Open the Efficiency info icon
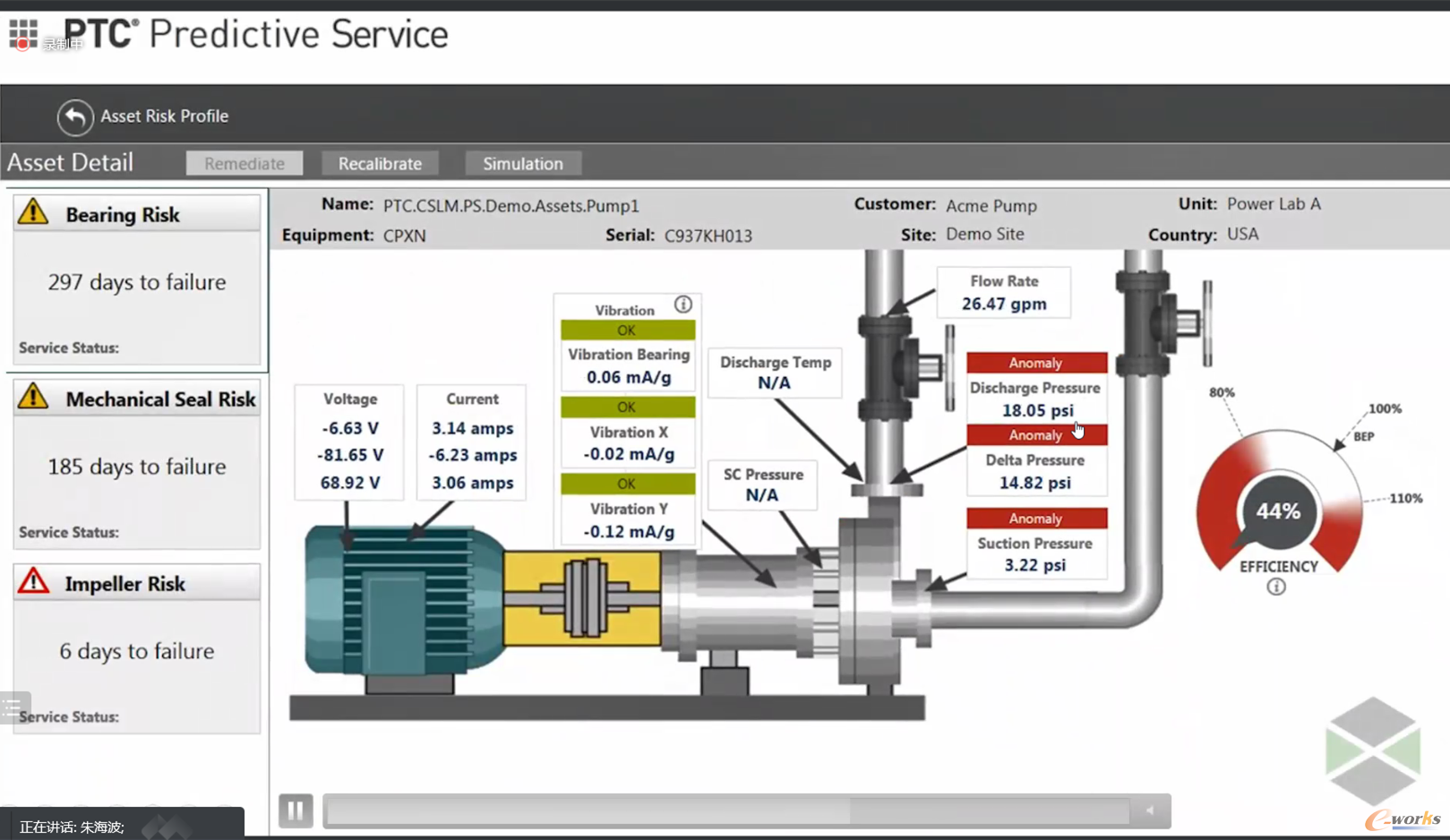1450x840 pixels. [1276, 587]
